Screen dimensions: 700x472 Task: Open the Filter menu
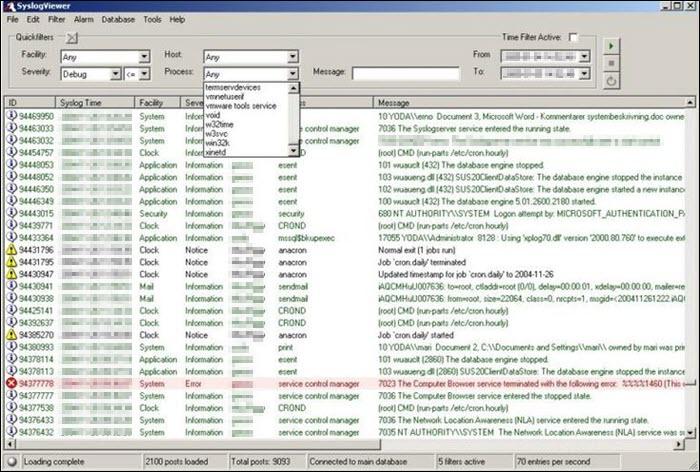pyautogui.click(x=56, y=20)
